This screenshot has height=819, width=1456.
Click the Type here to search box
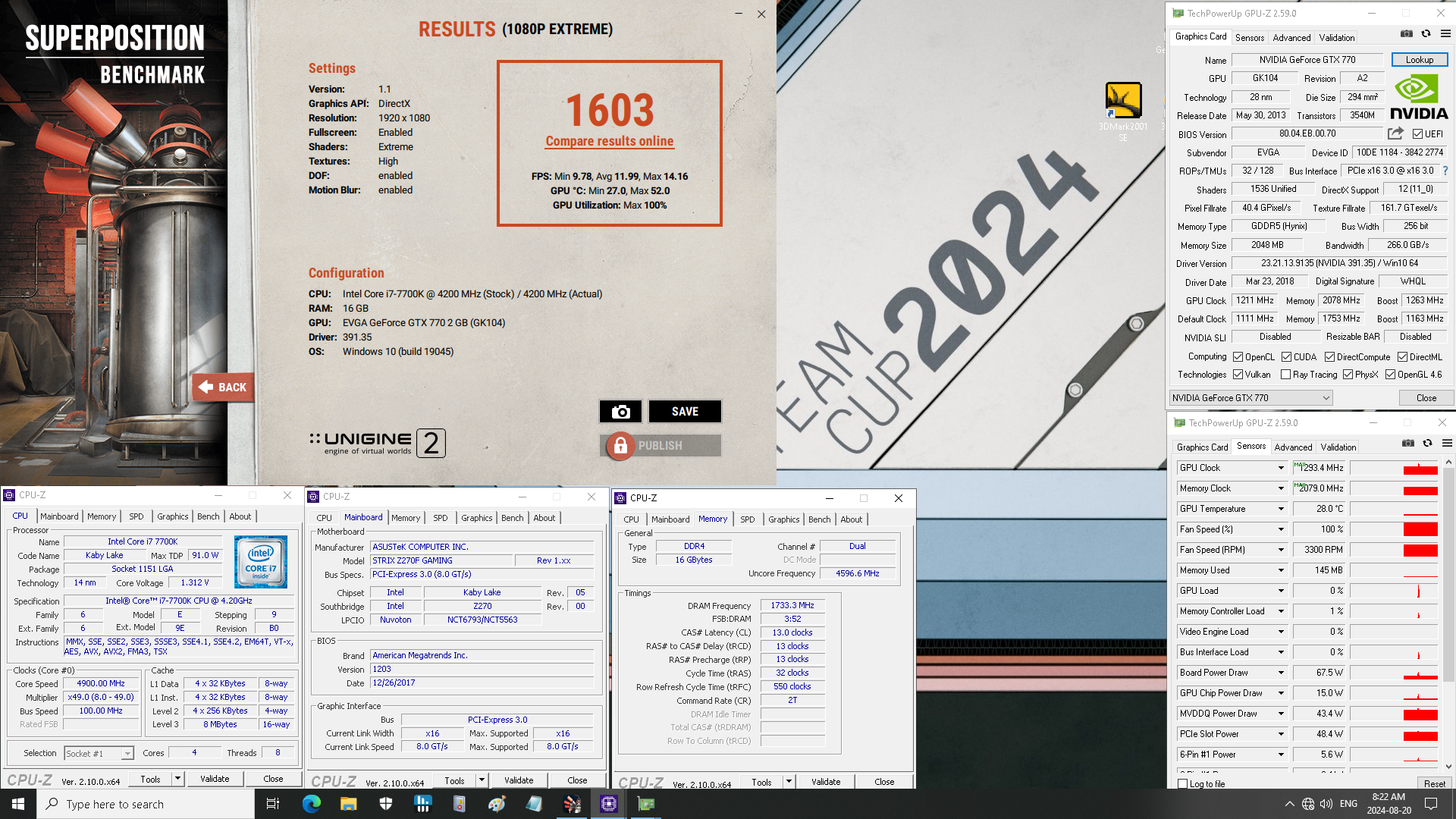(x=146, y=804)
